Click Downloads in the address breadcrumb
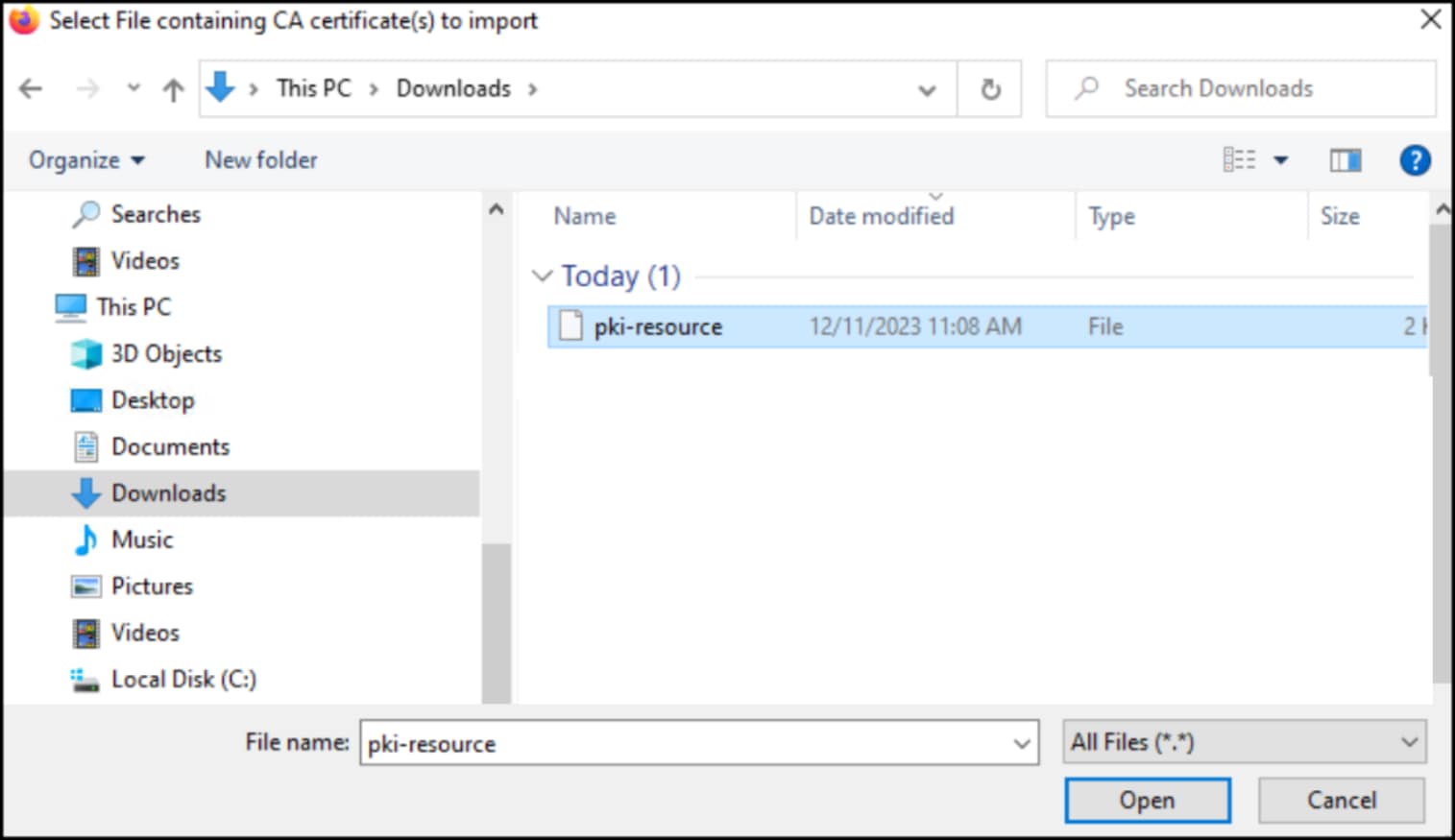 (453, 88)
